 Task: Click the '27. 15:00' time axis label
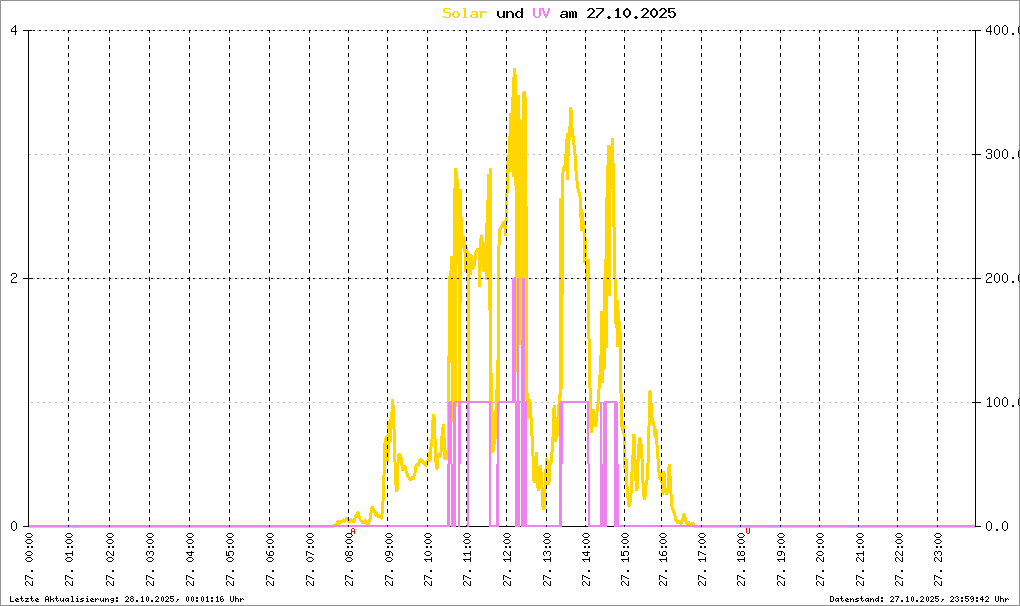pyautogui.click(x=625, y=559)
